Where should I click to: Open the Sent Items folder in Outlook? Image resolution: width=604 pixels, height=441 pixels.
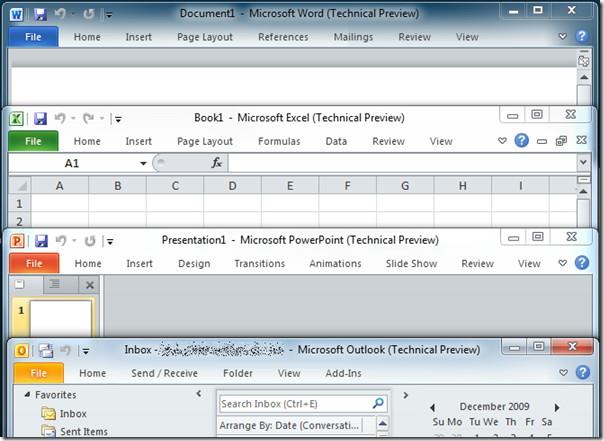[x=83, y=431]
